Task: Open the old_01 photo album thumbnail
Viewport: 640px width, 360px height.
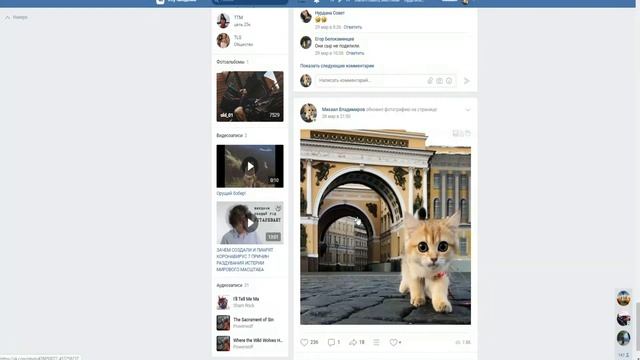Action: [x=250, y=96]
